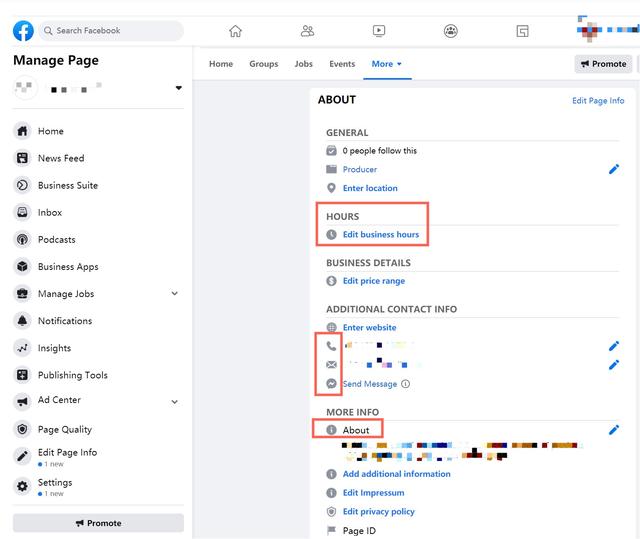Open the Groups icon in top bar
The image size is (640, 539).
click(x=451, y=31)
